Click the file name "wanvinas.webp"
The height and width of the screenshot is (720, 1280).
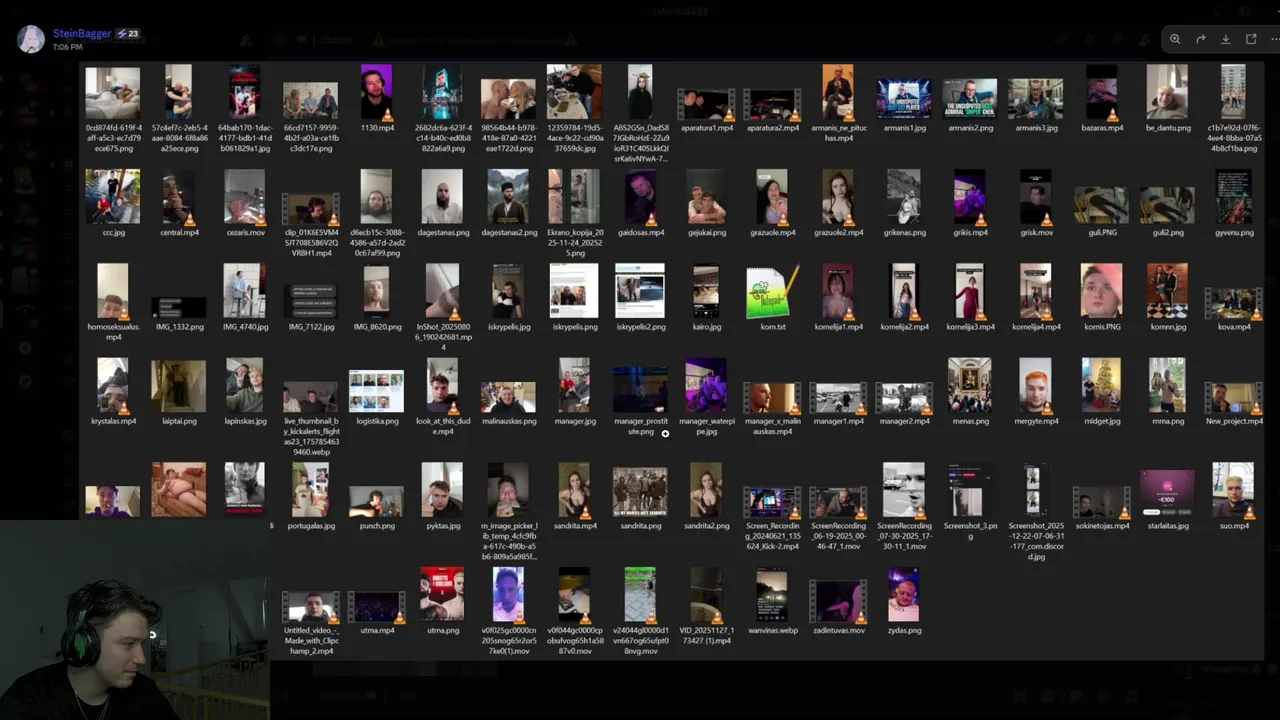772,630
